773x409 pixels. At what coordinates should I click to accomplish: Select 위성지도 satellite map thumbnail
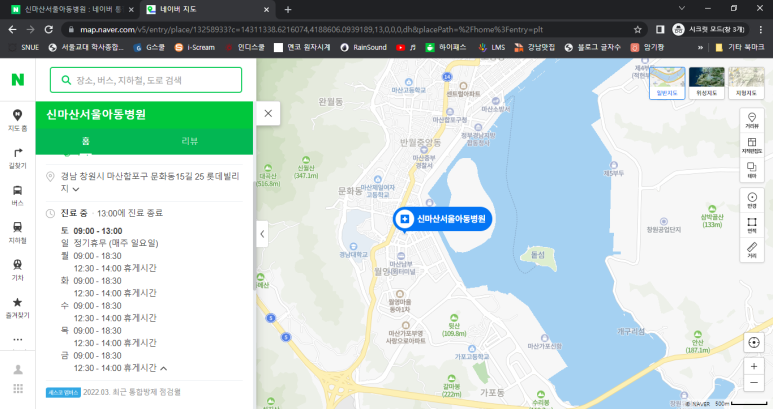[706, 83]
